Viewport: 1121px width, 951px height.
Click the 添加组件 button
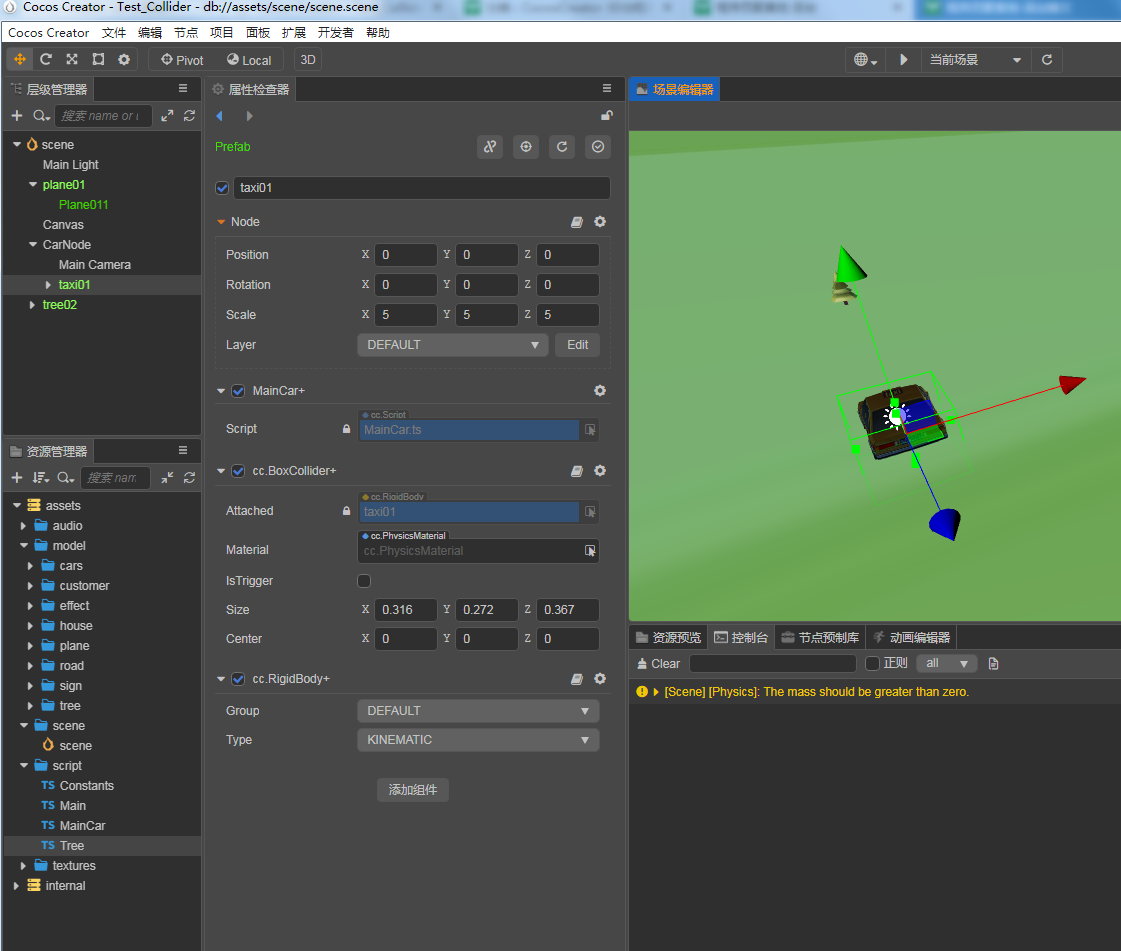413,790
